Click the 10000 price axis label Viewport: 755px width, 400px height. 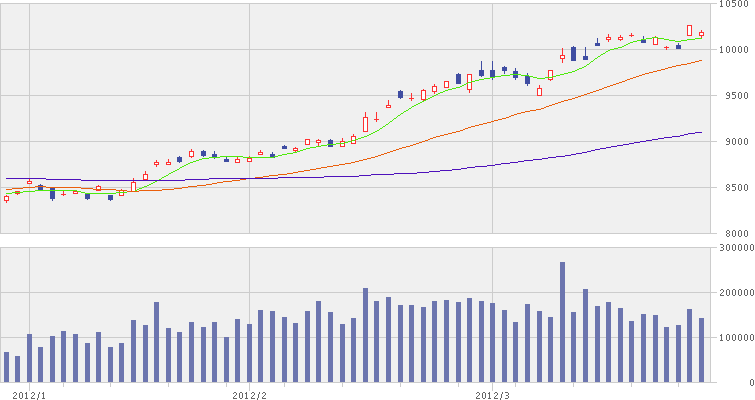coord(733,50)
